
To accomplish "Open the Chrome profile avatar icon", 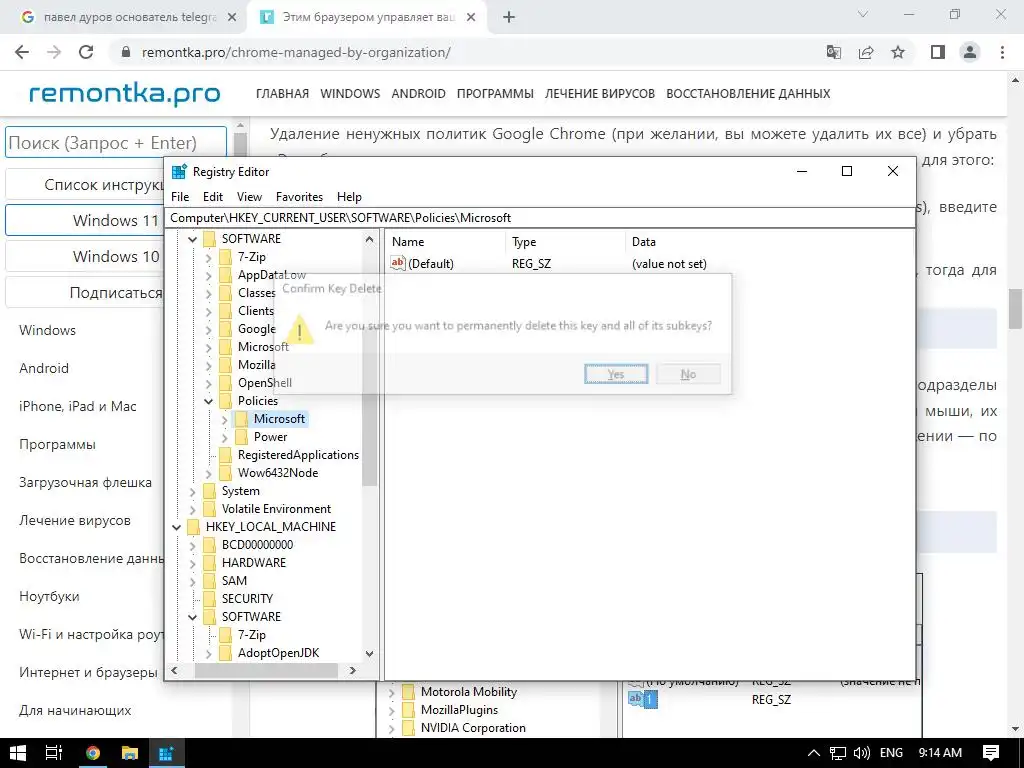I will click(970, 52).
